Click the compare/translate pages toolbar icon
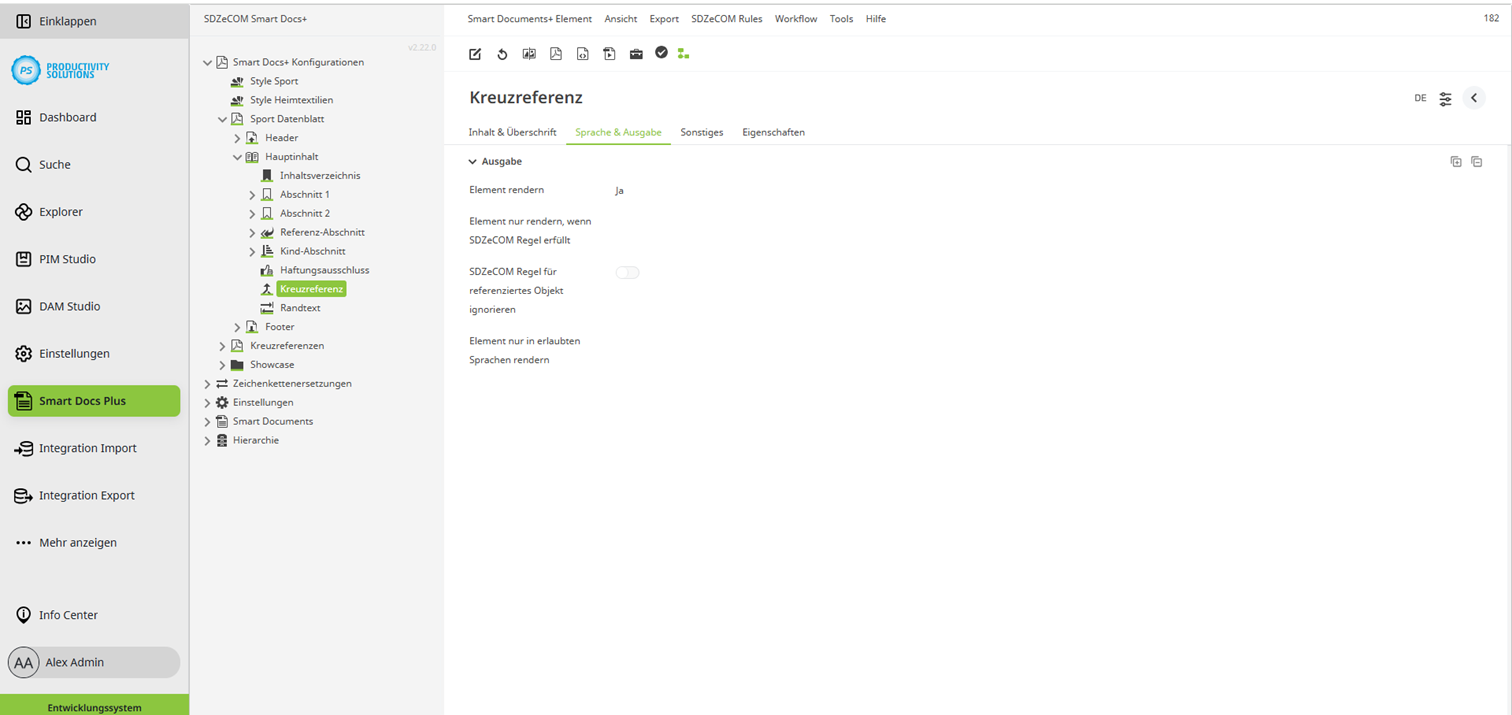The width and height of the screenshot is (1512, 715). pos(529,54)
